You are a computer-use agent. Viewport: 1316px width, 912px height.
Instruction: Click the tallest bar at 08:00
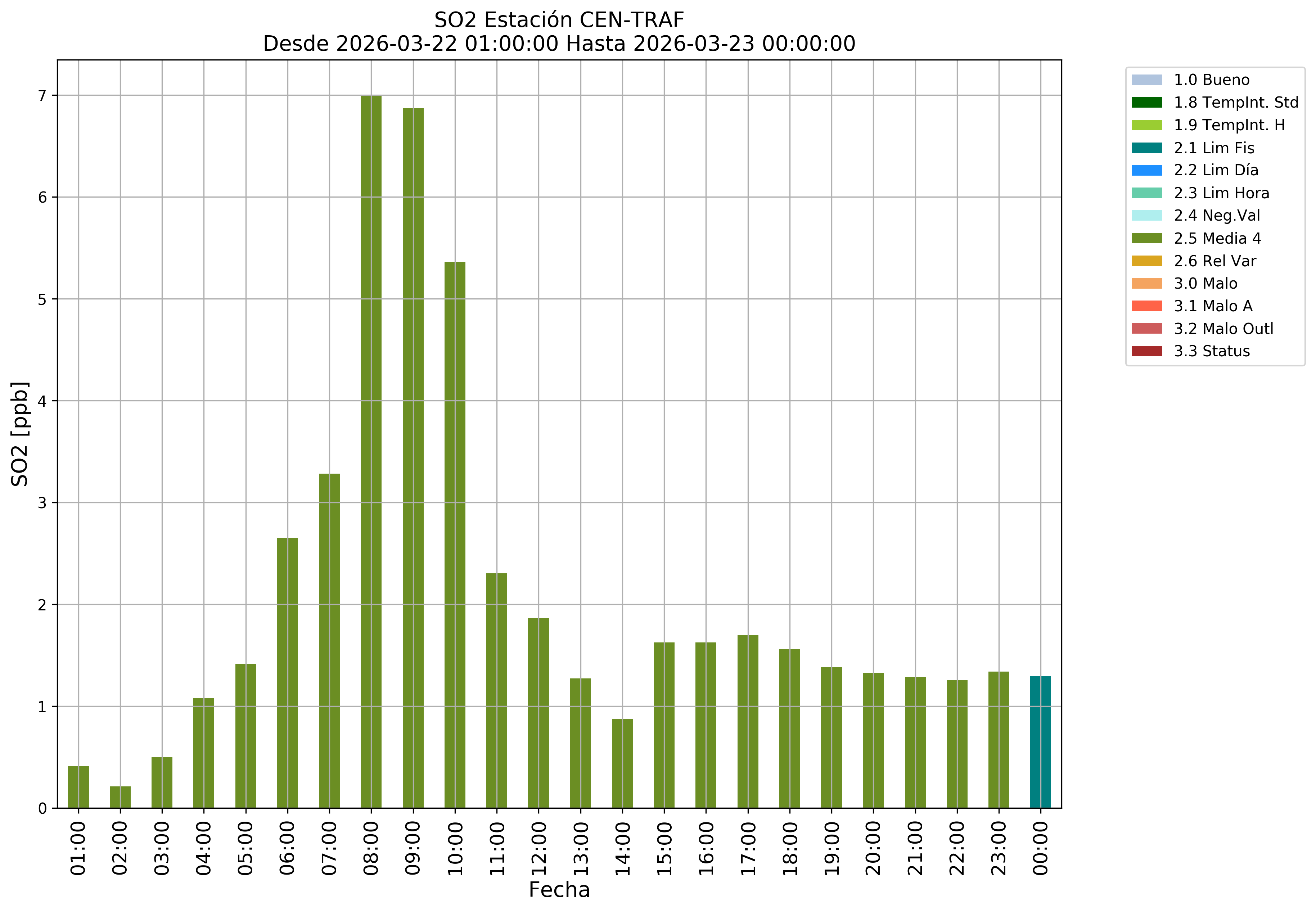[371, 451]
